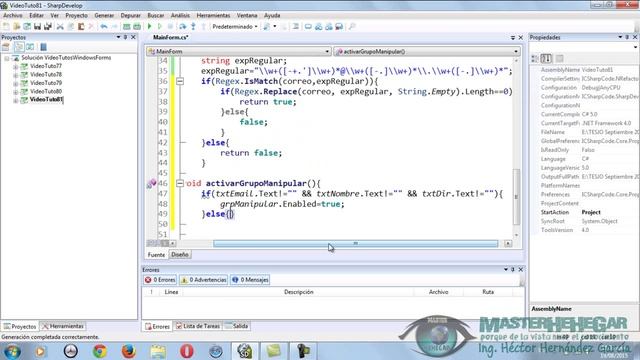Click the Redo arrow icon

pyautogui.click(x=114, y=27)
